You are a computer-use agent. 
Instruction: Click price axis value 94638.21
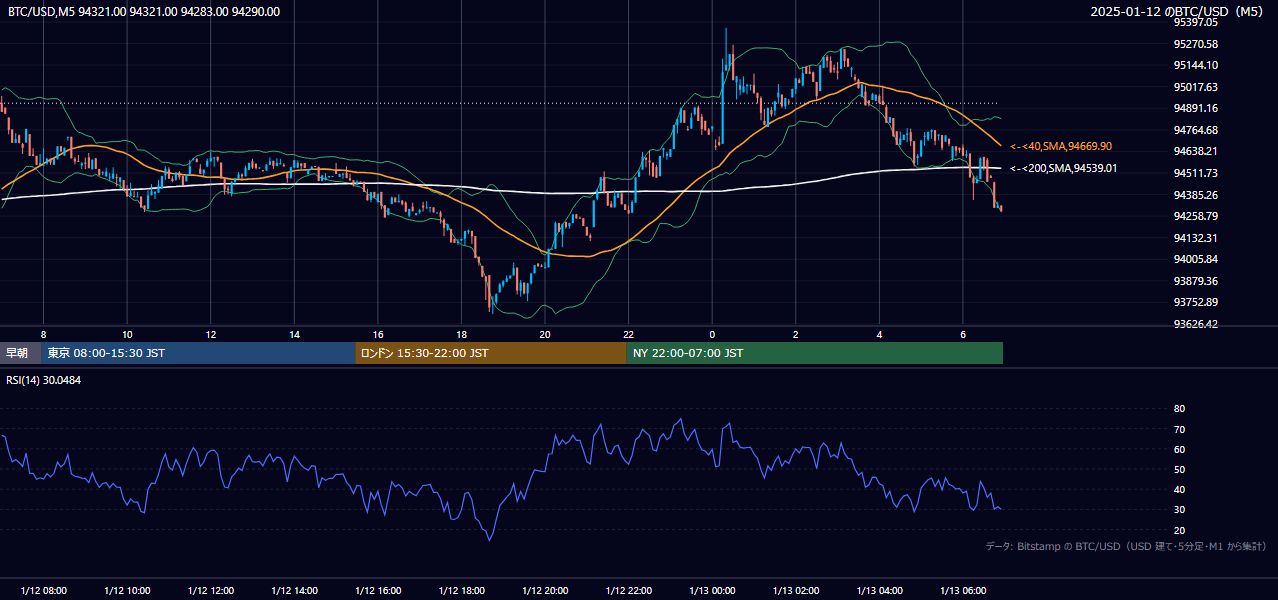click(1196, 151)
